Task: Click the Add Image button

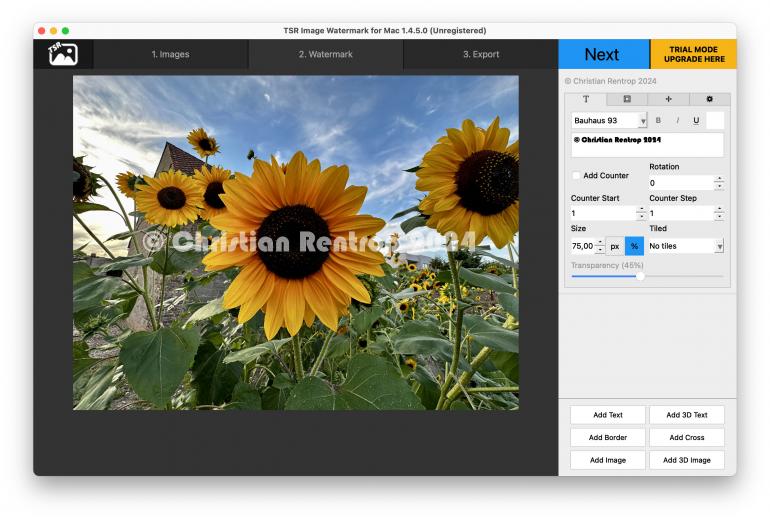Action: coord(607,460)
